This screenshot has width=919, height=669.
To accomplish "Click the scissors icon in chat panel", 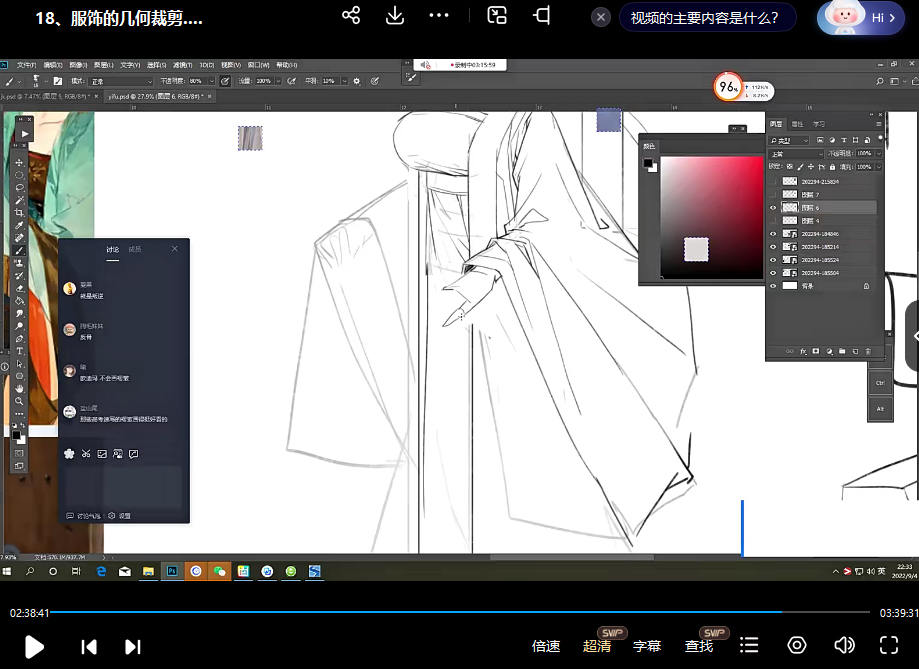I will click(x=86, y=454).
